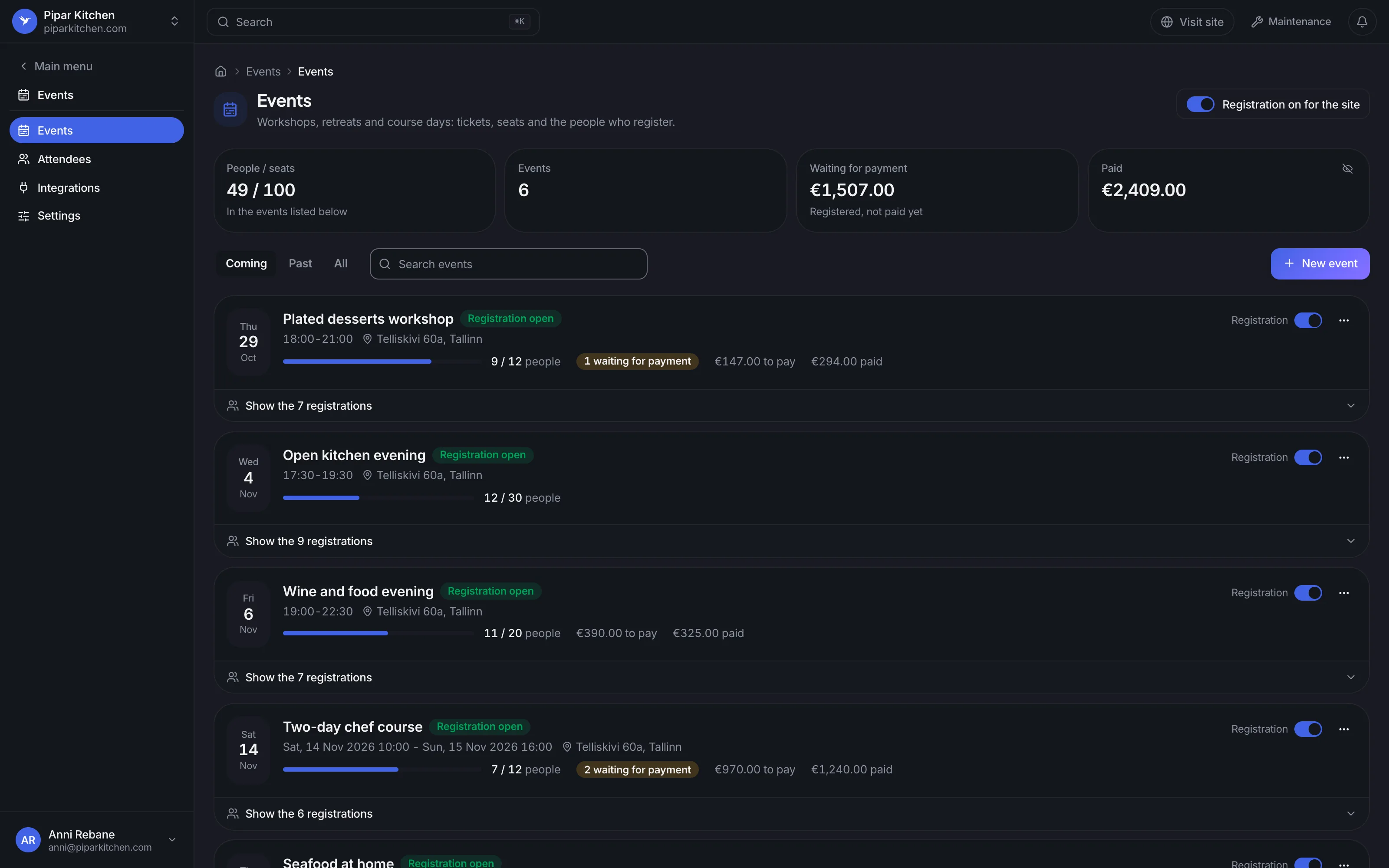Screen dimensions: 1389x868
Task: Click Two-day chef course capacity progress bar
Action: (x=382, y=769)
